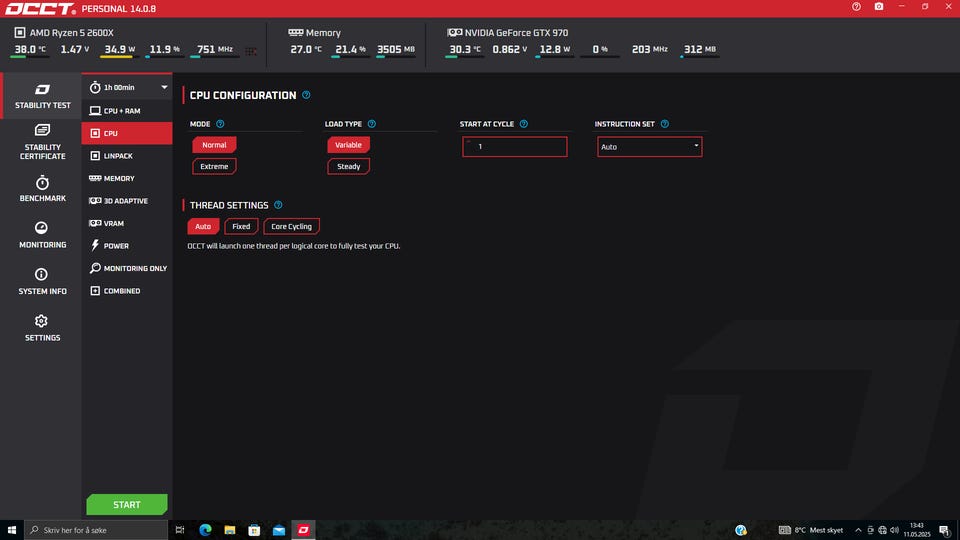This screenshot has height=540, width=960.
Task: Set load type to Variable
Action: pyautogui.click(x=348, y=145)
